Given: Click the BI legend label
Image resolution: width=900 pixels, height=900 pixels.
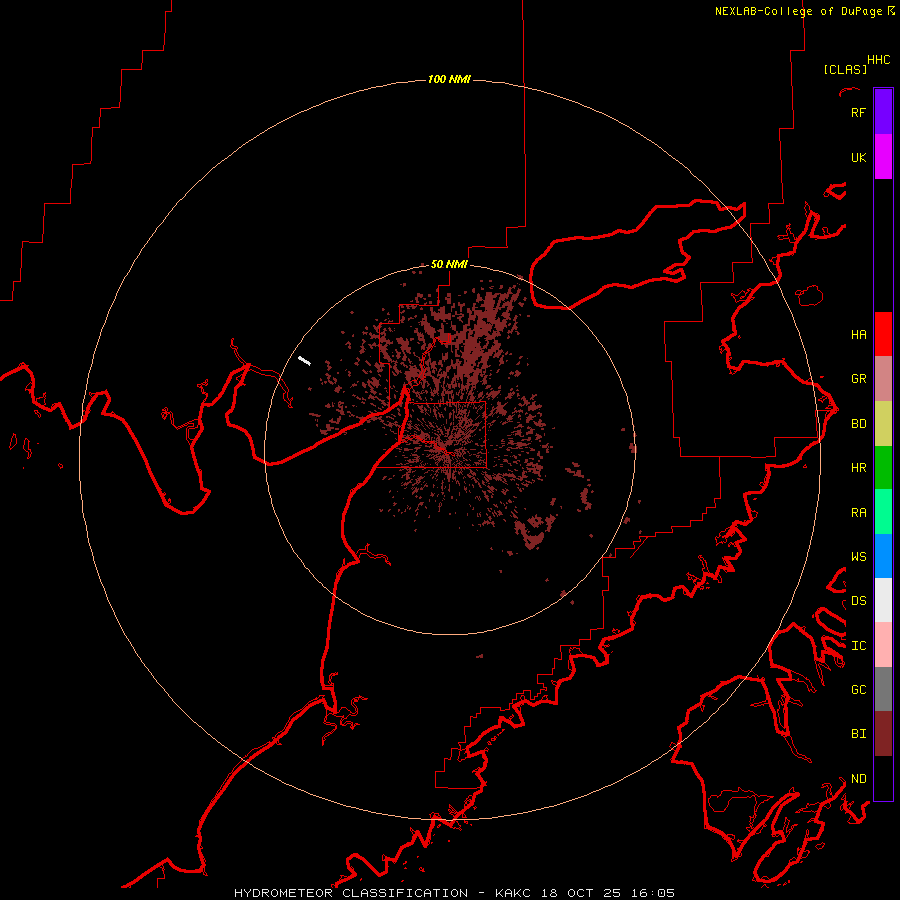Looking at the screenshot, I should click(858, 734).
